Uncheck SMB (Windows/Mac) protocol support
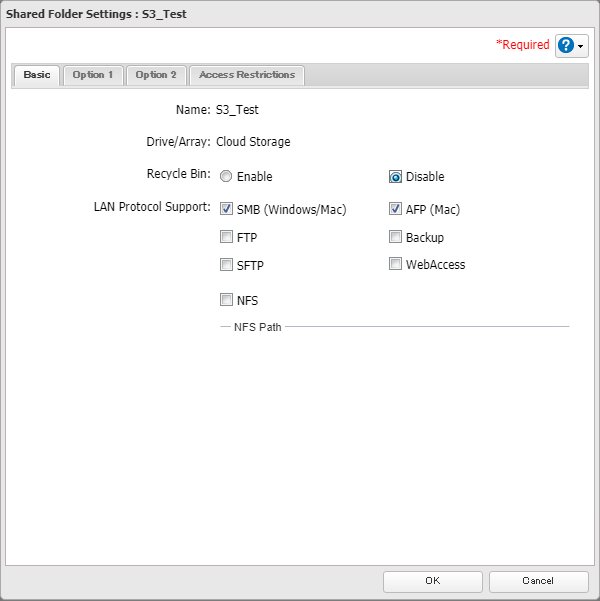This screenshot has height=601, width=600. tap(226, 210)
